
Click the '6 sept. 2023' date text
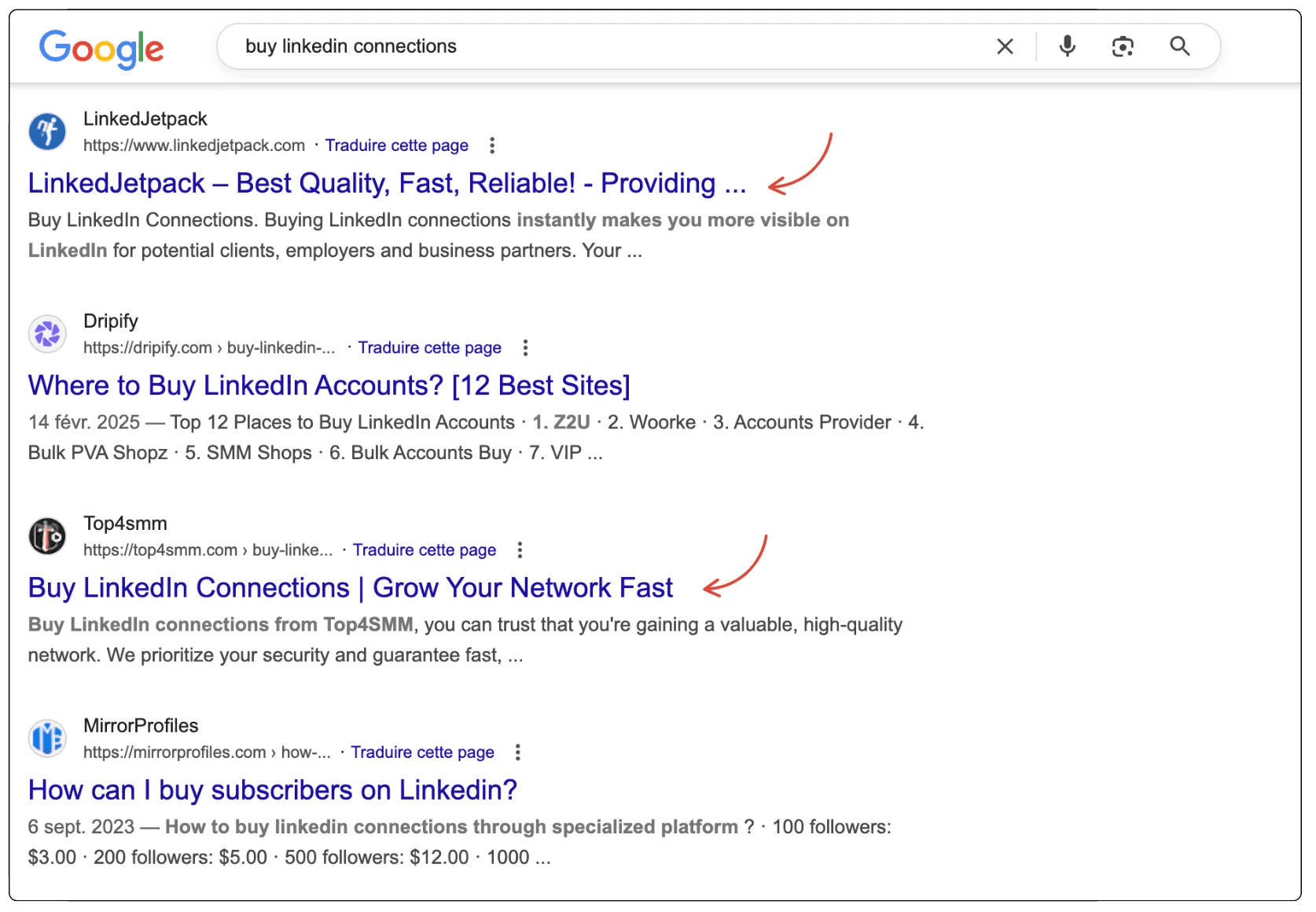[81, 827]
